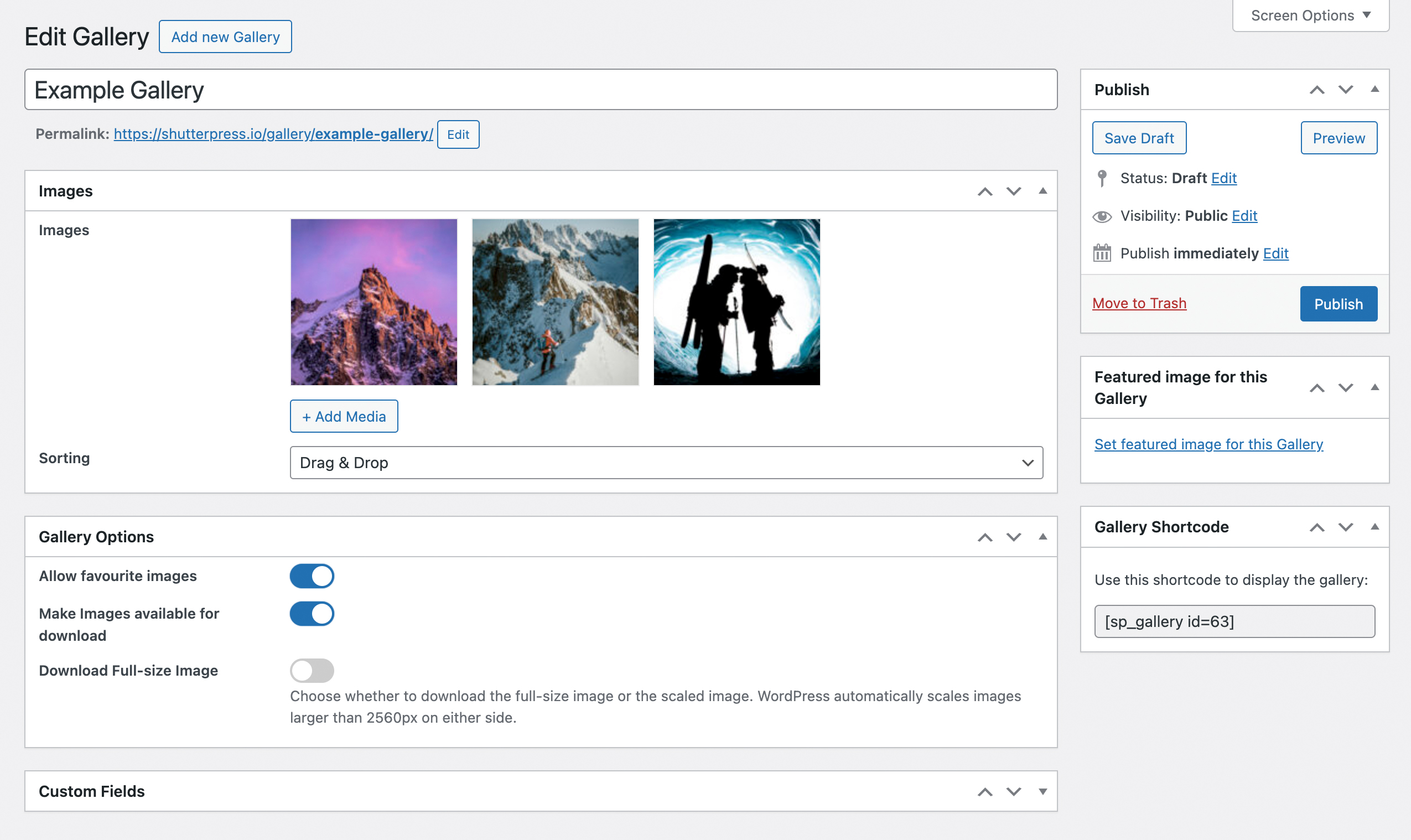Move the Gallery Shortcode panel down with its arrow
This screenshot has height=840, width=1411.
click(1345, 527)
